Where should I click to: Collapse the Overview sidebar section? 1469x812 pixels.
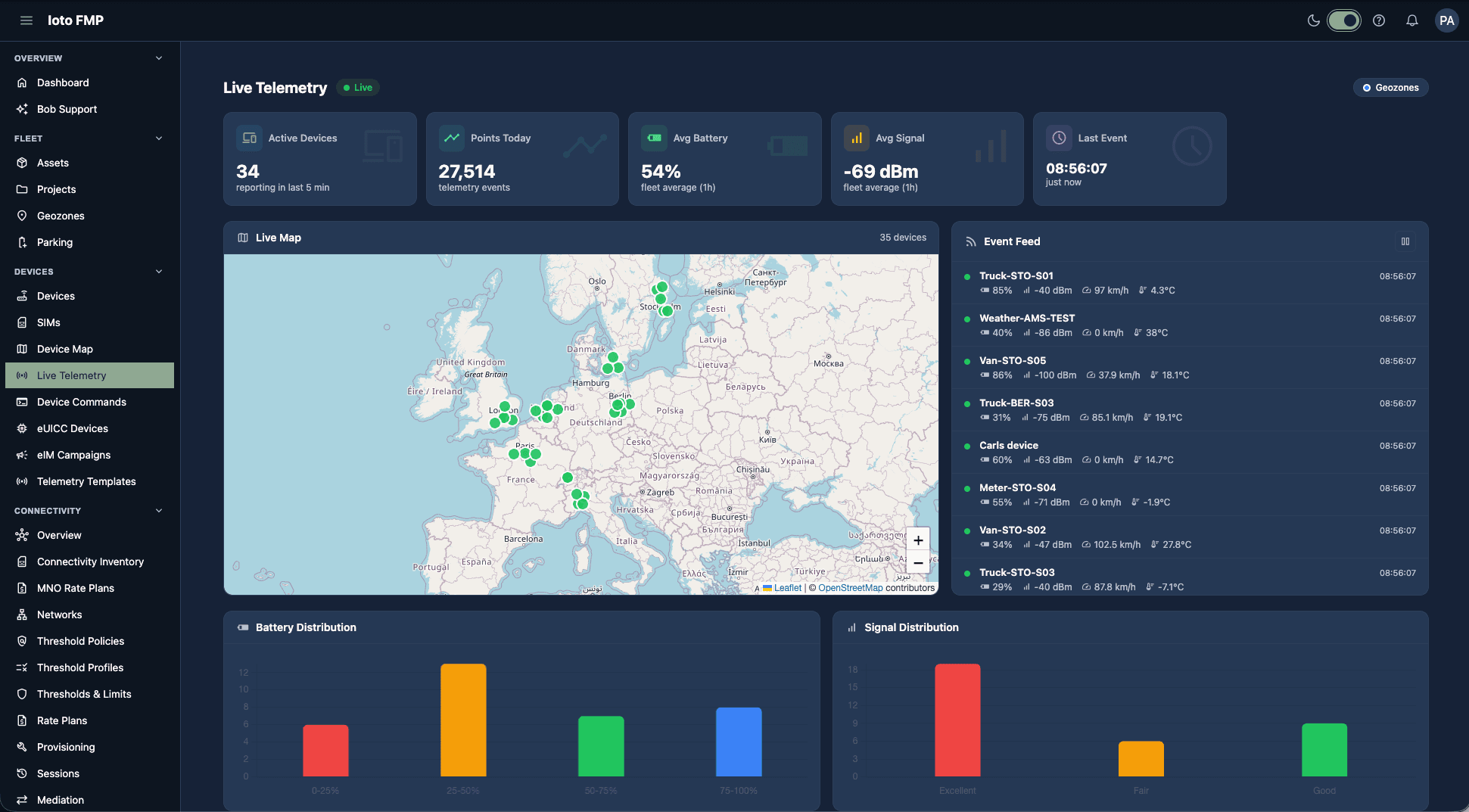coord(159,58)
